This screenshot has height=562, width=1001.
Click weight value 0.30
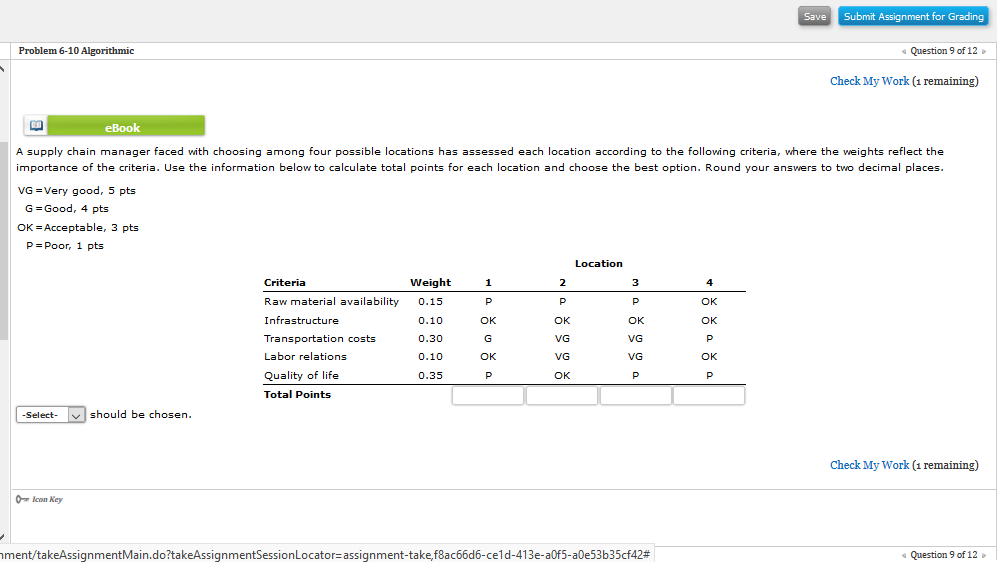[x=430, y=338]
